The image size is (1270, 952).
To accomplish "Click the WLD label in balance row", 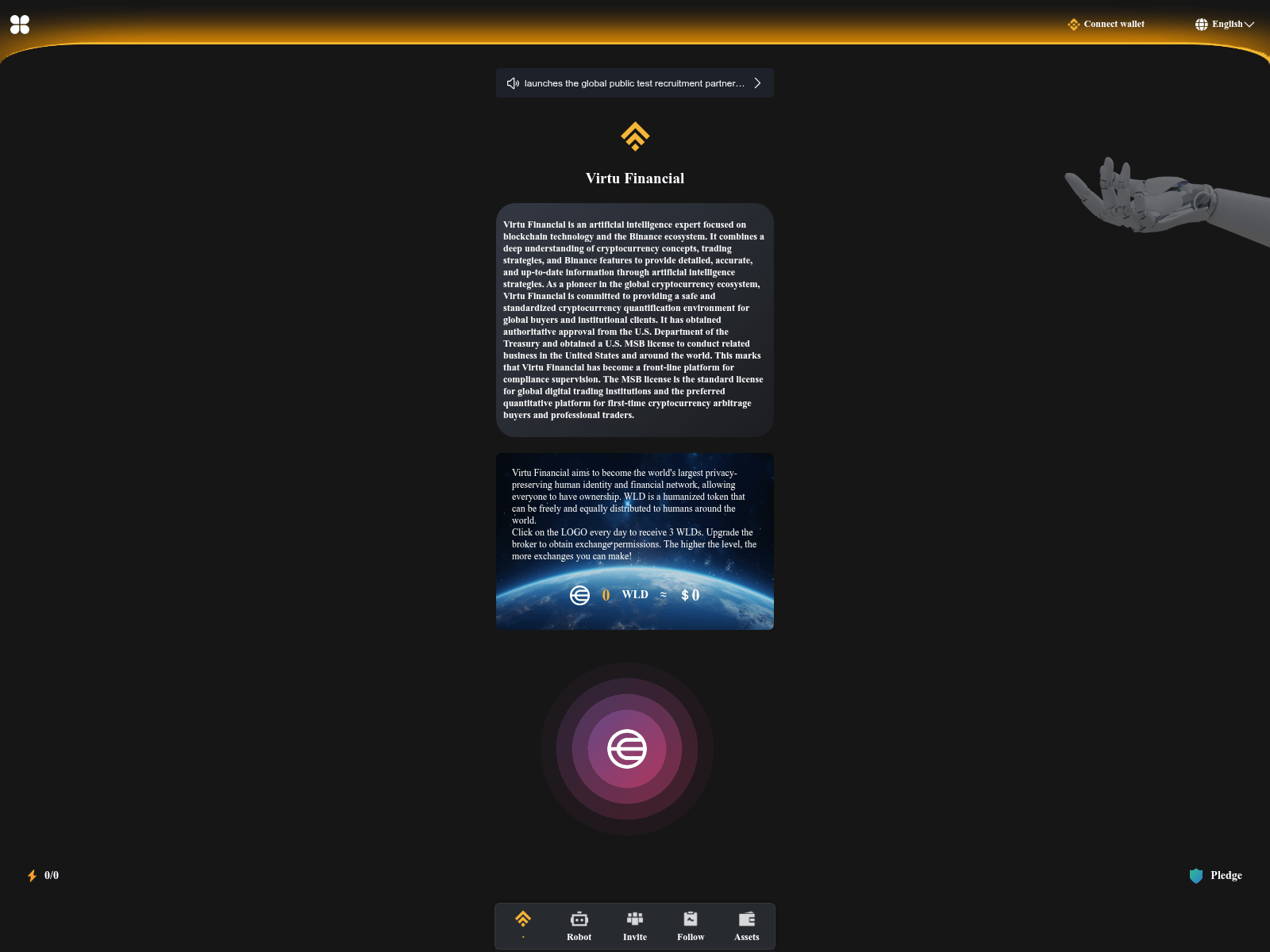I will tap(635, 595).
